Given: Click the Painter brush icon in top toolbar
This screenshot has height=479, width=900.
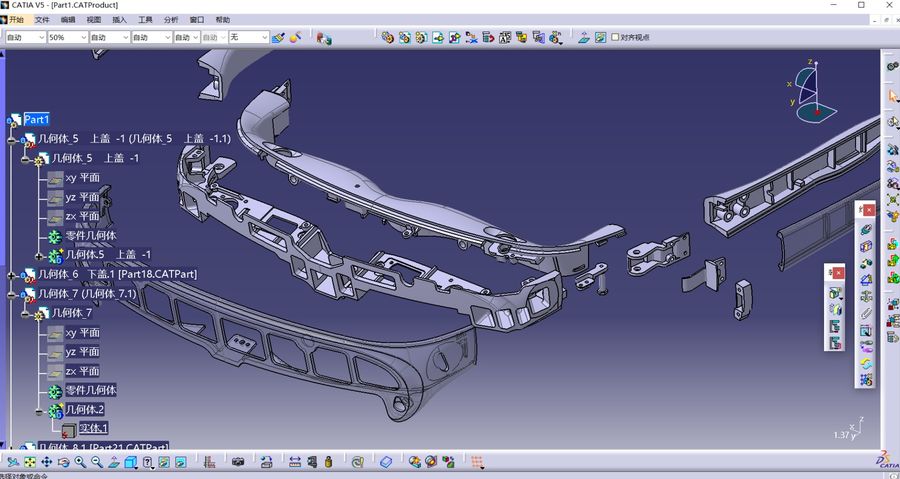Looking at the screenshot, I should [x=278, y=37].
